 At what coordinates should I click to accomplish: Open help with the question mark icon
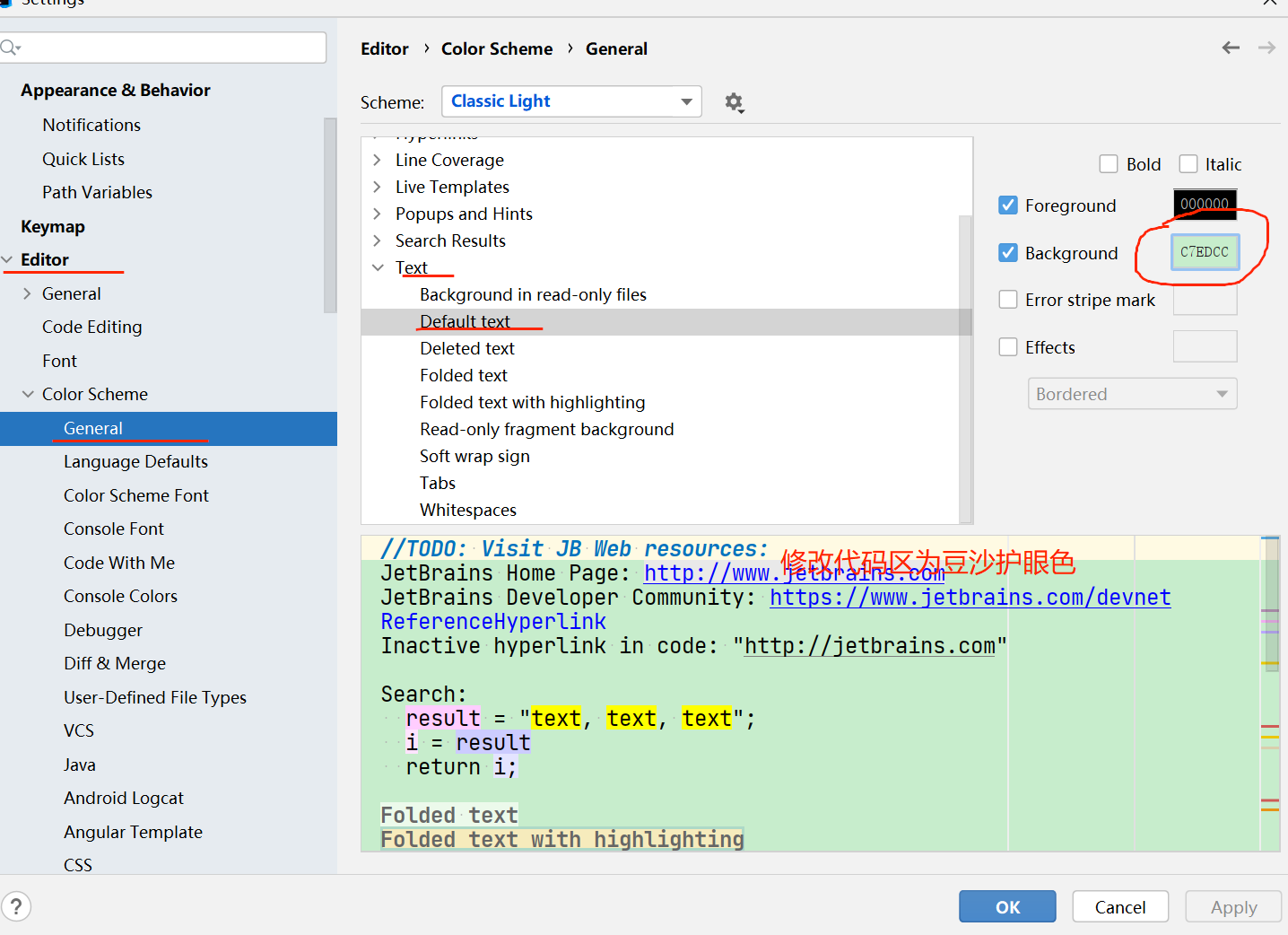point(16,906)
